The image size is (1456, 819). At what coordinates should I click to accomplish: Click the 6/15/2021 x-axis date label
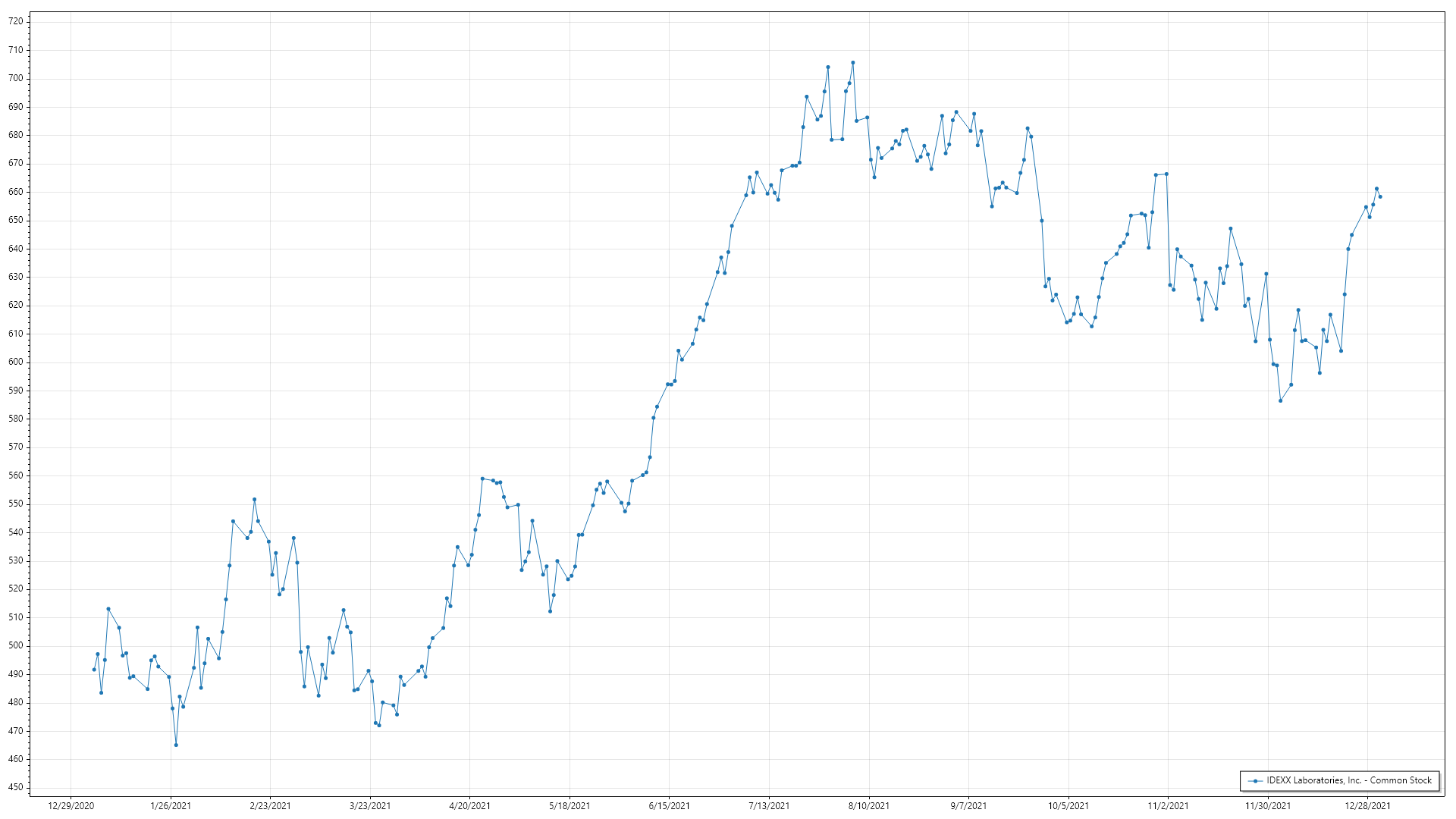[x=669, y=806]
